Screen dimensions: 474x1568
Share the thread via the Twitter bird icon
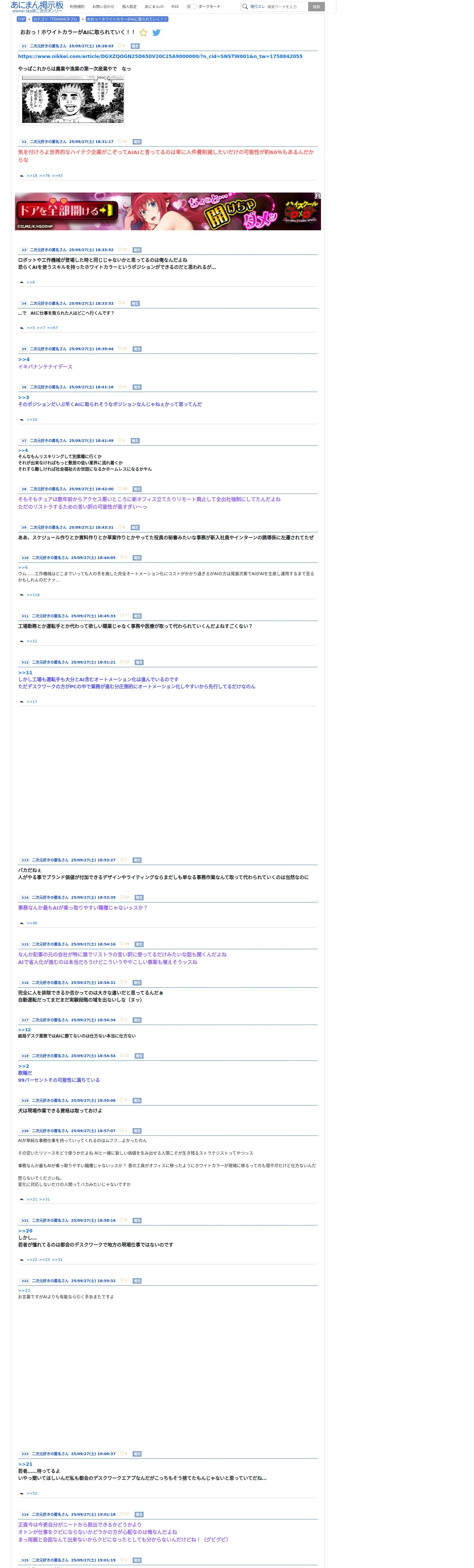tap(157, 33)
